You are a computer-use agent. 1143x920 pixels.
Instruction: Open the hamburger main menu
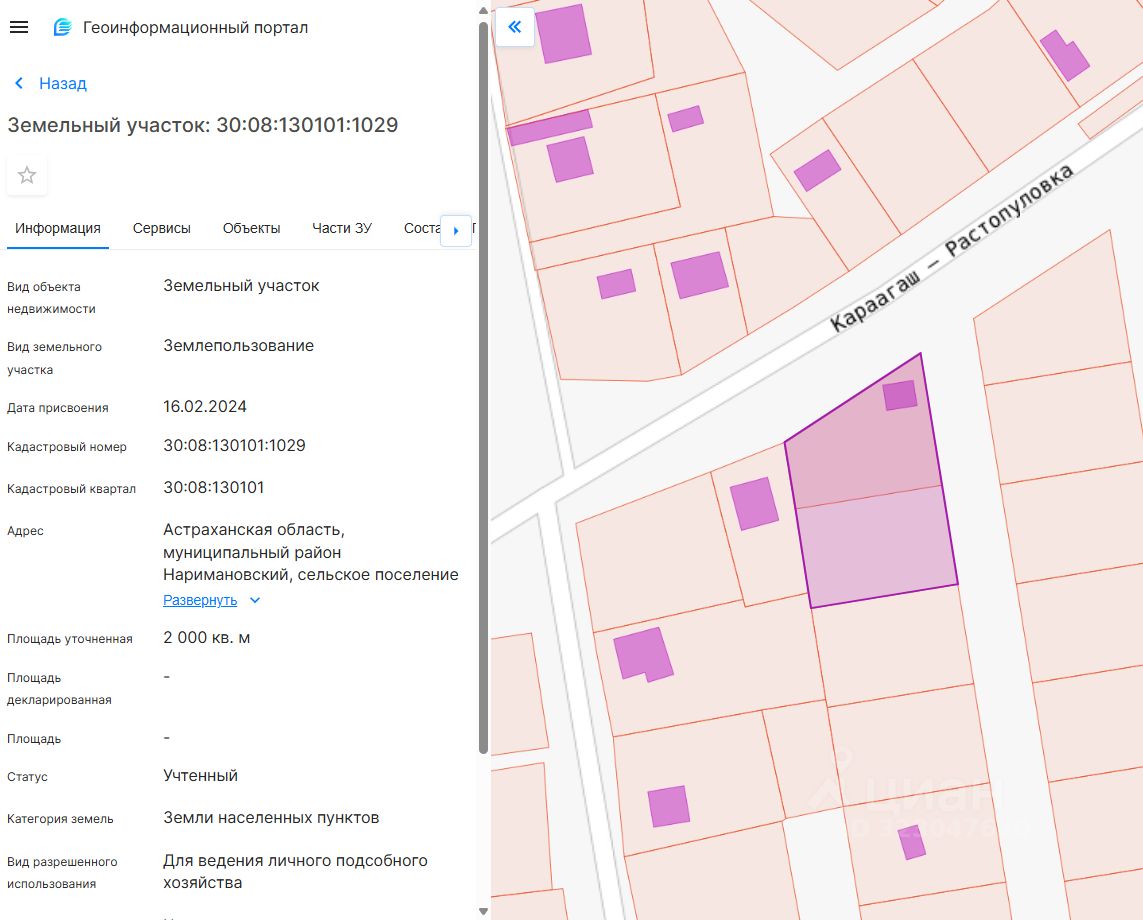(x=18, y=27)
